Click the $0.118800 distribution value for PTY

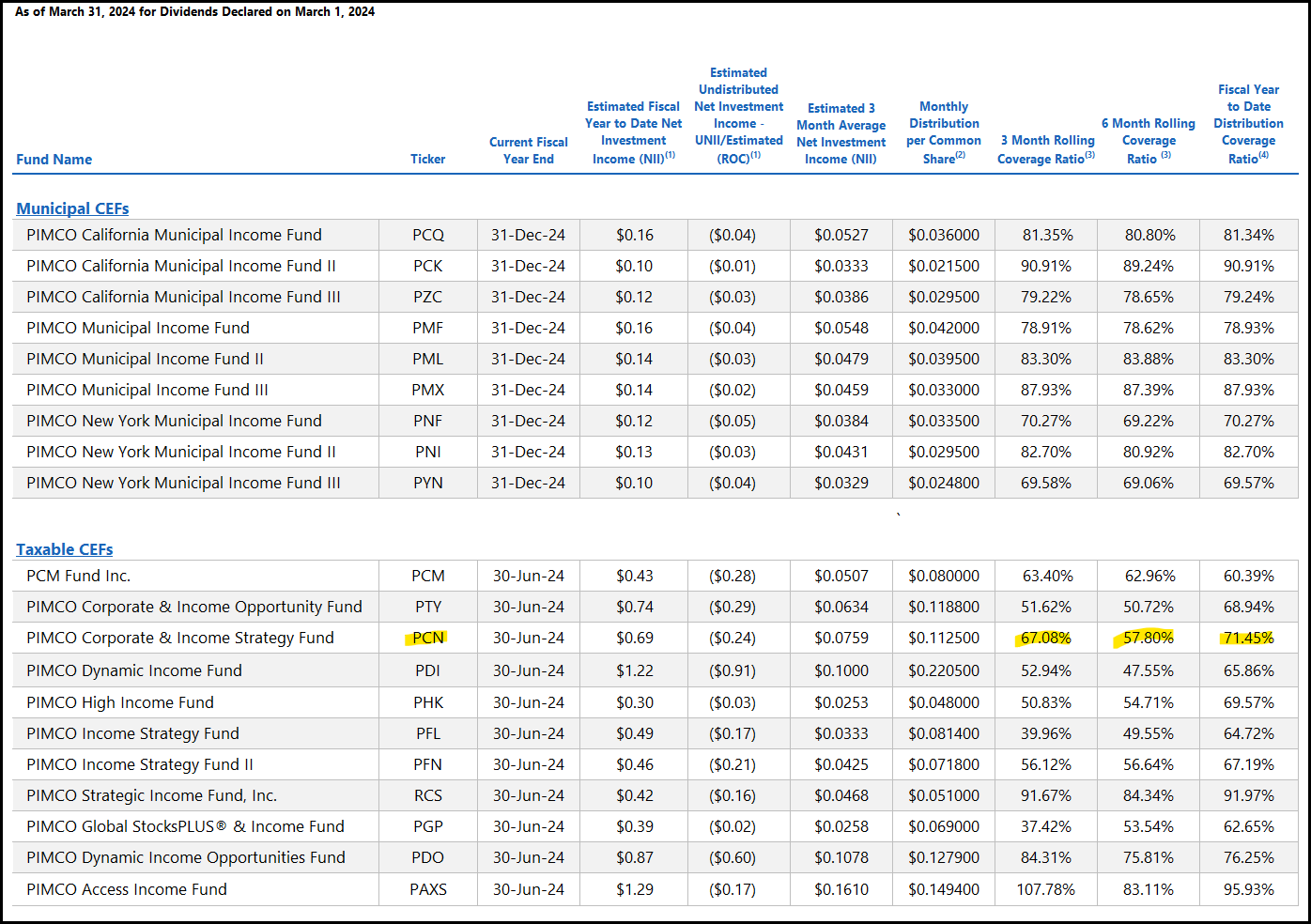pos(944,607)
